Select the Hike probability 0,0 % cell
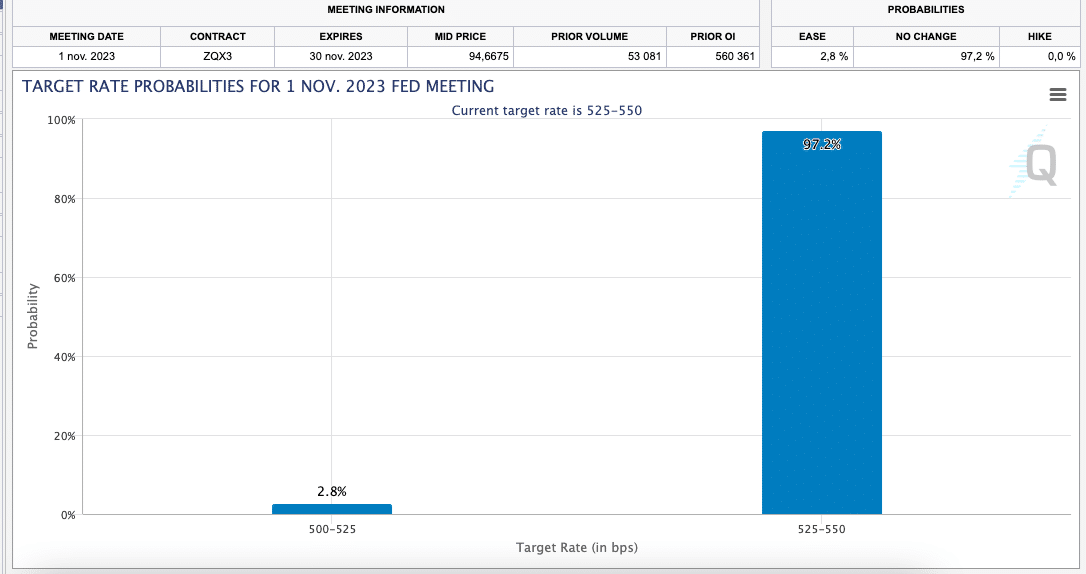This screenshot has height=574, width=1086. (x=1061, y=56)
